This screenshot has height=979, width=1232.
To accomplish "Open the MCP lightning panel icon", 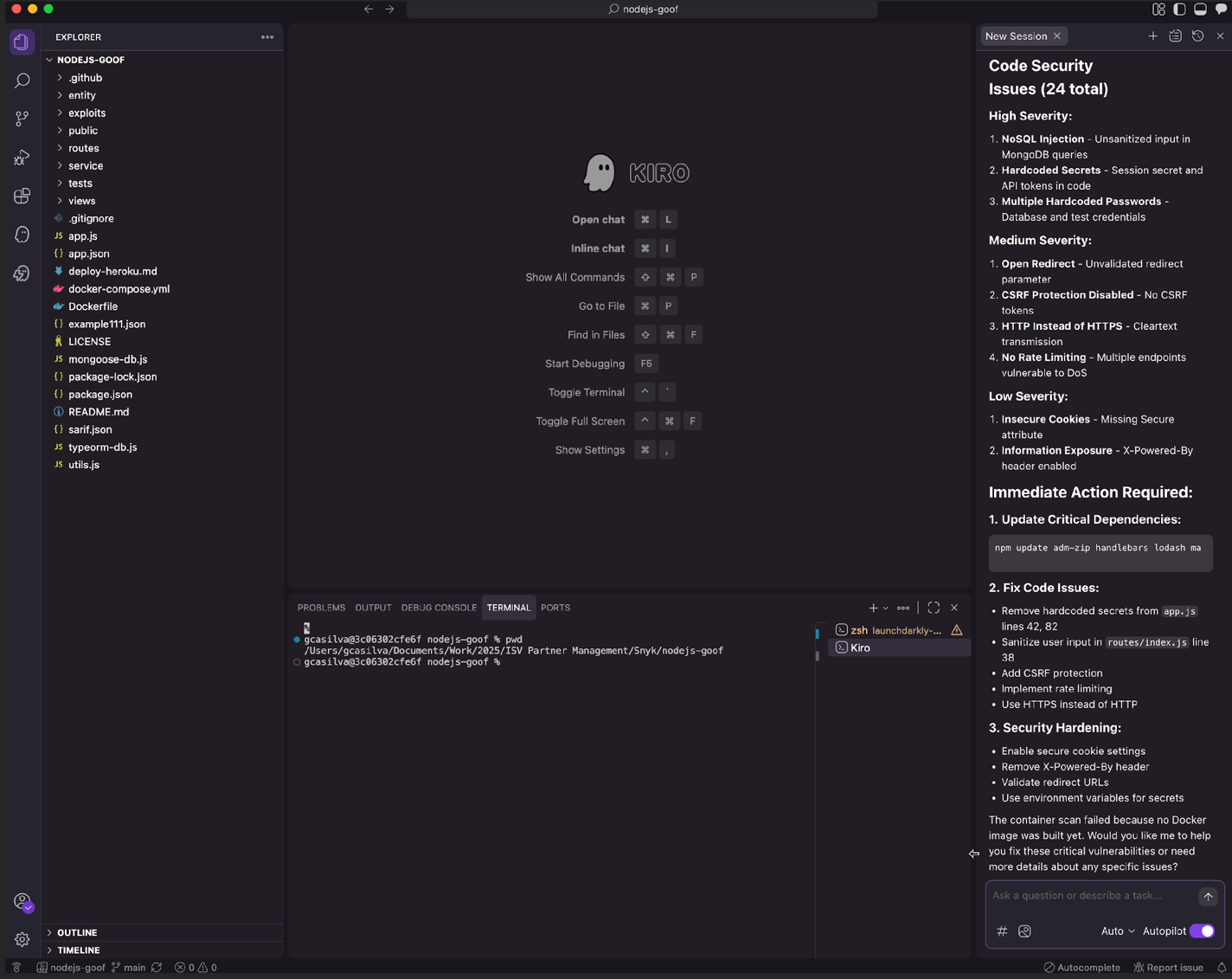I will click(22, 274).
